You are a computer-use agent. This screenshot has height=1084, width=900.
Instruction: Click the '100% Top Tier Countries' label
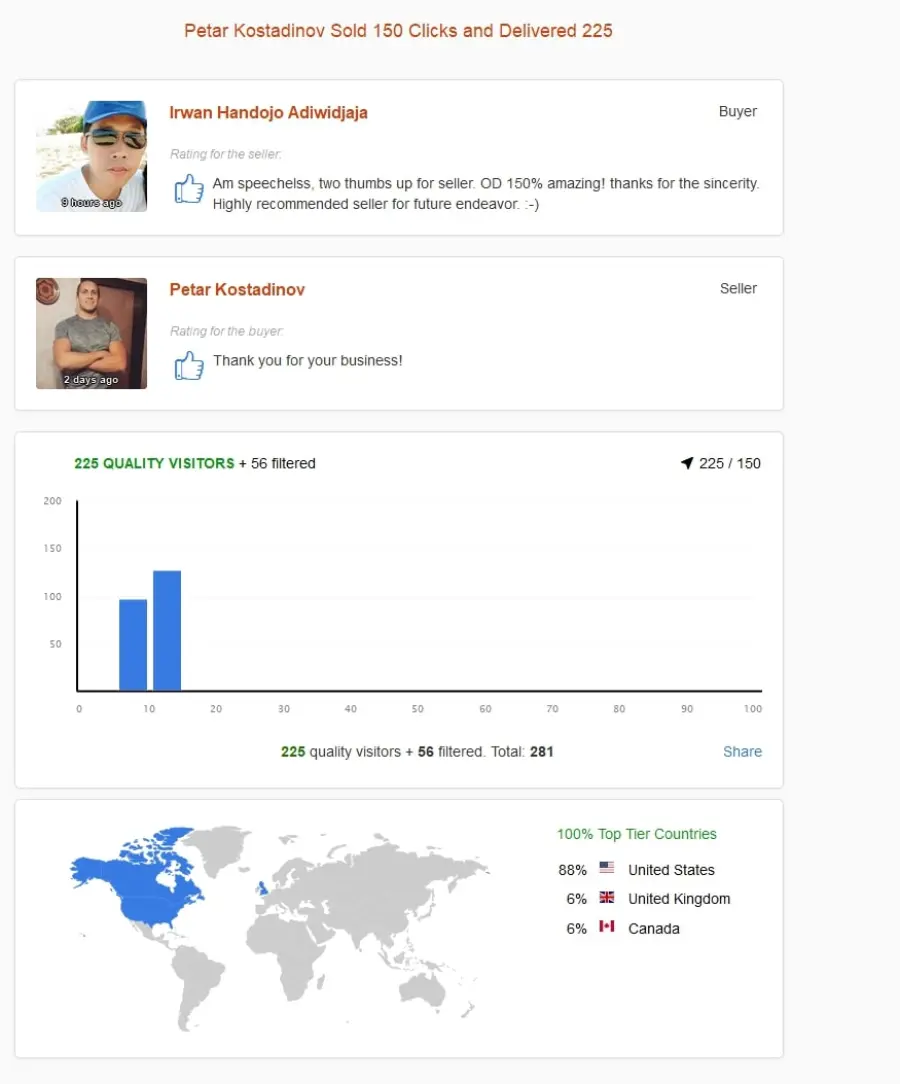pos(637,834)
